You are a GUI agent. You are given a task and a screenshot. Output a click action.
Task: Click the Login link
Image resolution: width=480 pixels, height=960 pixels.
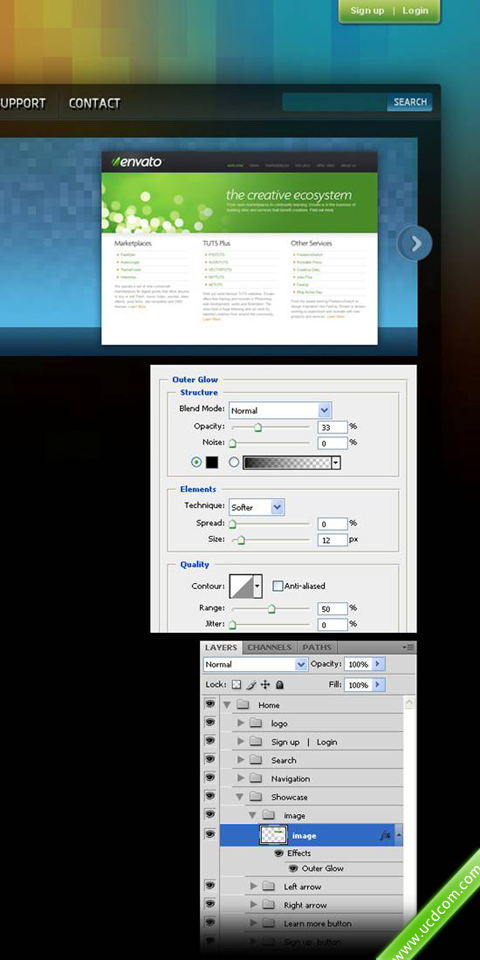point(415,10)
